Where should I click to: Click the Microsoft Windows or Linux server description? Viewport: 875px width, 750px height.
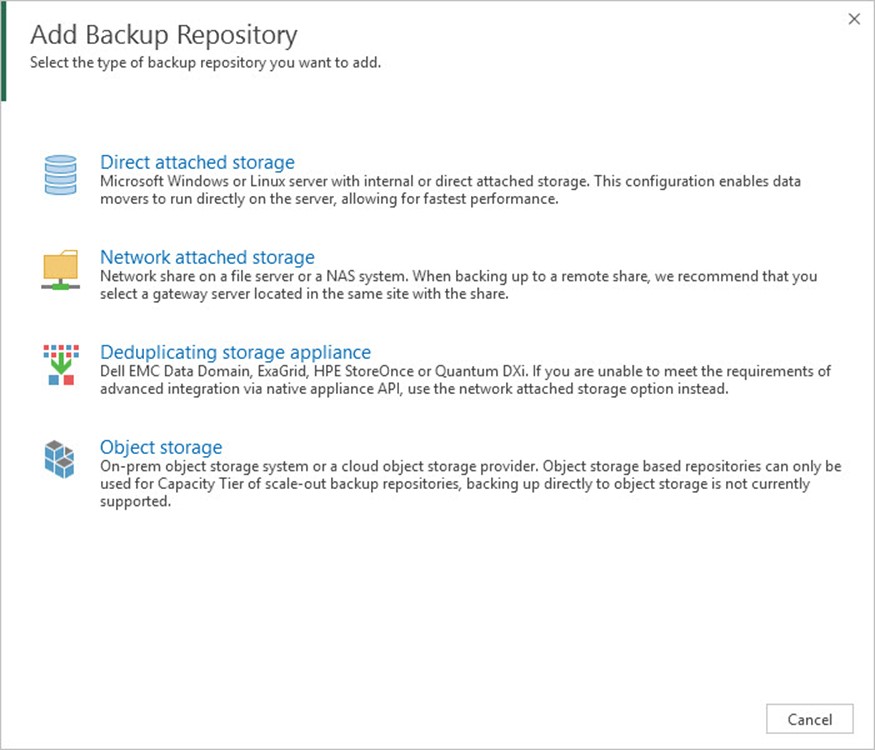(x=450, y=182)
